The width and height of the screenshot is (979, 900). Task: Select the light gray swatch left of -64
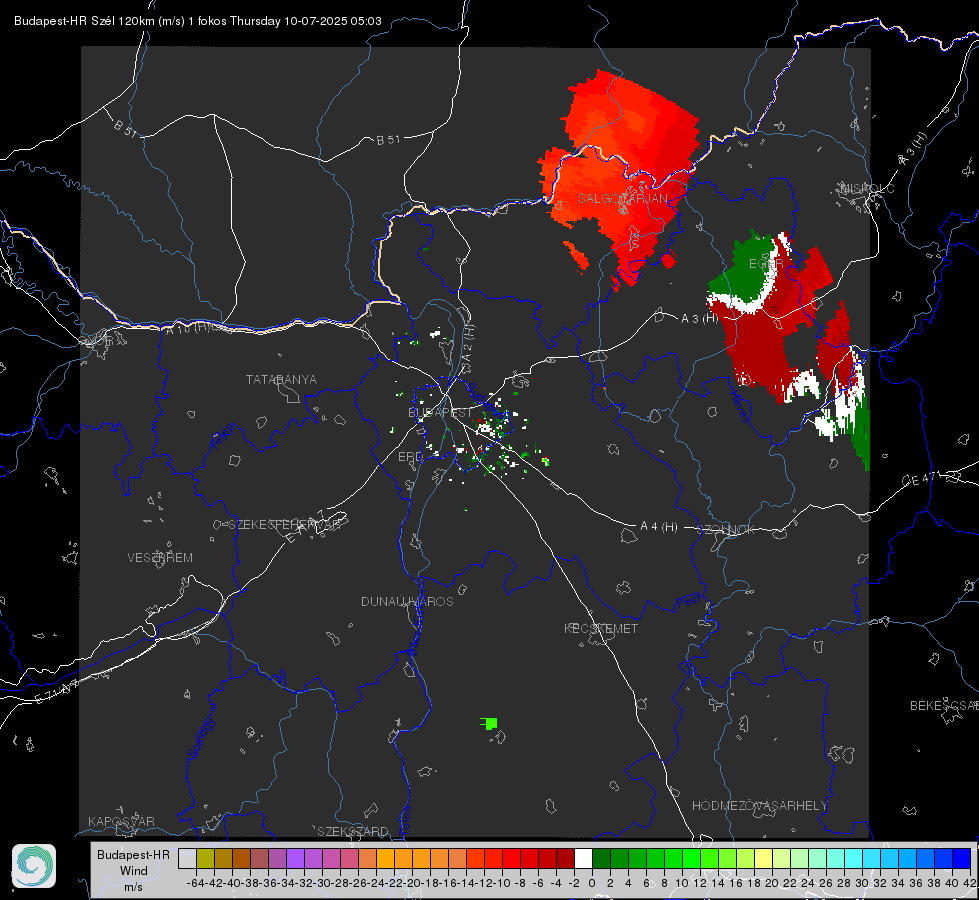187,858
